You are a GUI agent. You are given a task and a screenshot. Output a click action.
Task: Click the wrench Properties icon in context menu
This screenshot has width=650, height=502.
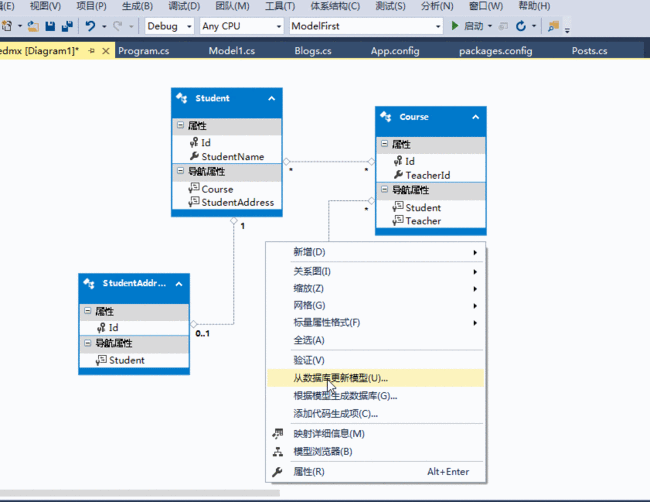(277, 471)
